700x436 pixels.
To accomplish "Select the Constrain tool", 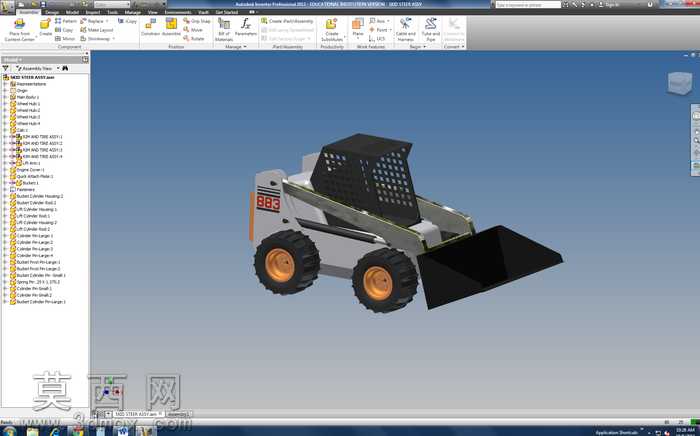I will click(150, 27).
